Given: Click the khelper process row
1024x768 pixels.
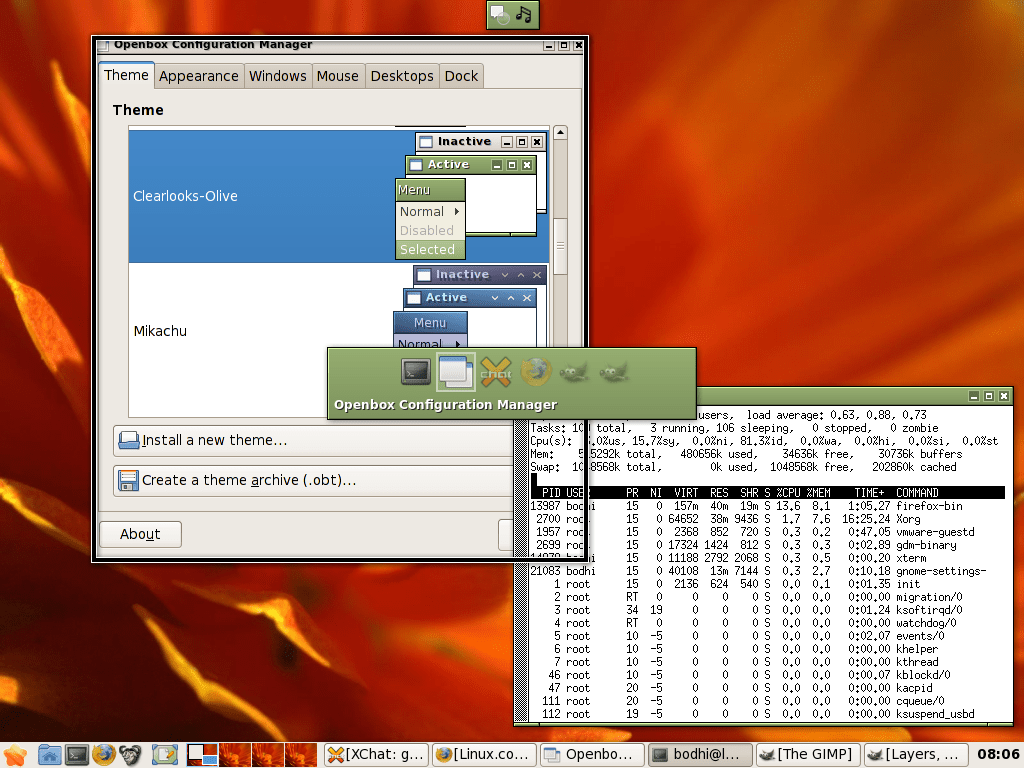Looking at the screenshot, I should [767, 649].
